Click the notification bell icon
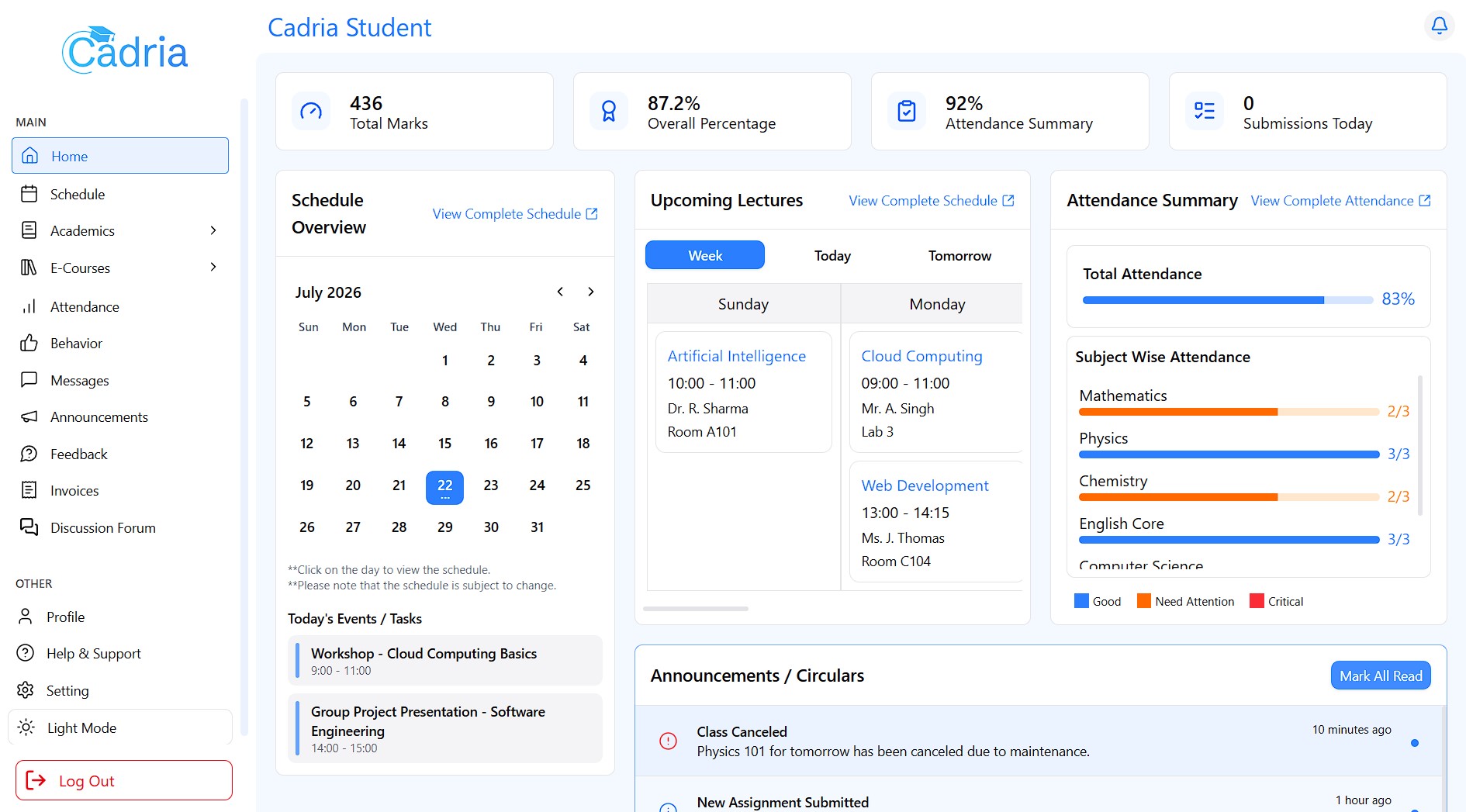Viewport: 1466px width, 812px height. click(x=1439, y=26)
